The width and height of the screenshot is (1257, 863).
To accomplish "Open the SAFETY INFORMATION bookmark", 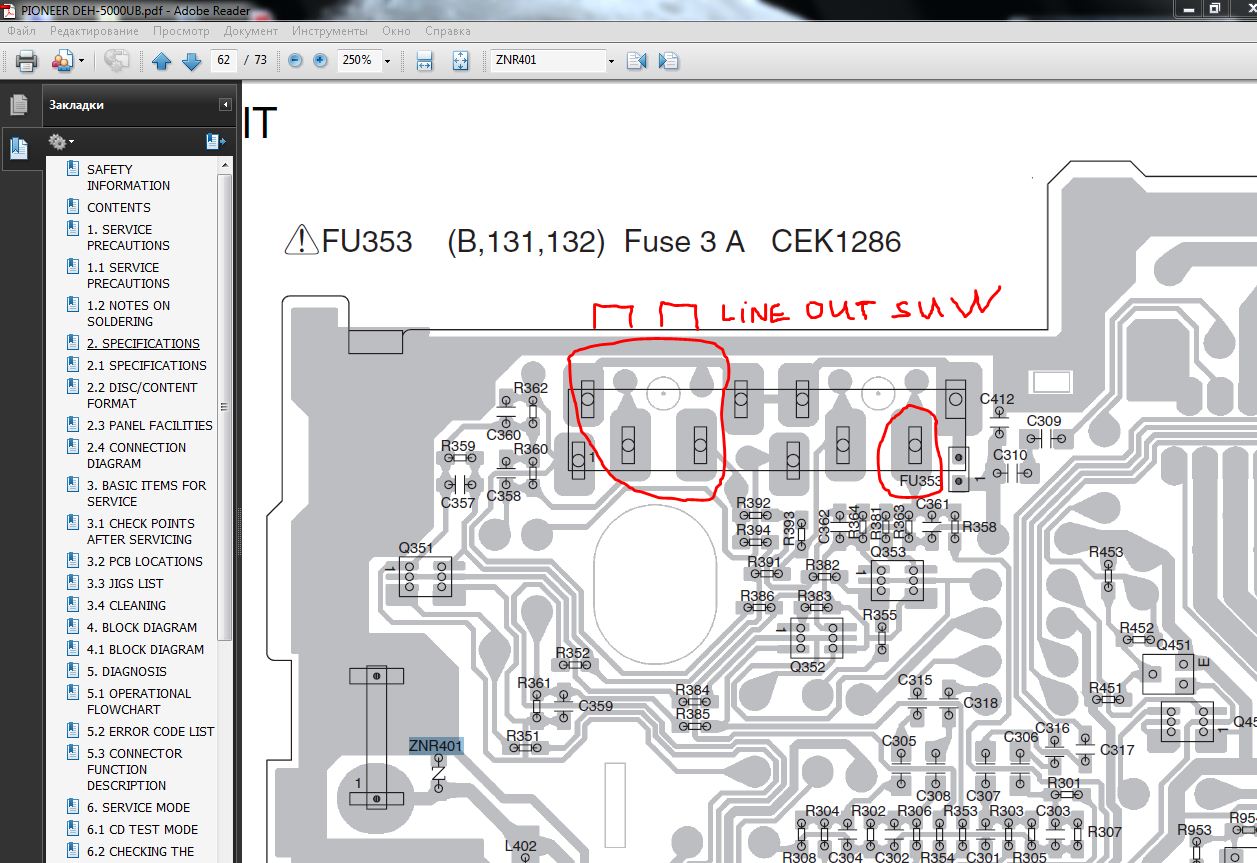I will (128, 178).
